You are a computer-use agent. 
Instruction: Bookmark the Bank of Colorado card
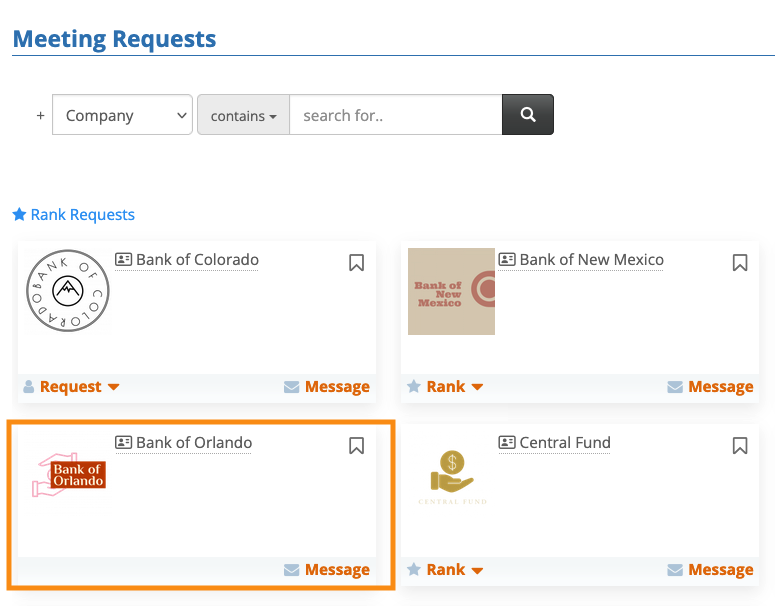click(x=356, y=263)
